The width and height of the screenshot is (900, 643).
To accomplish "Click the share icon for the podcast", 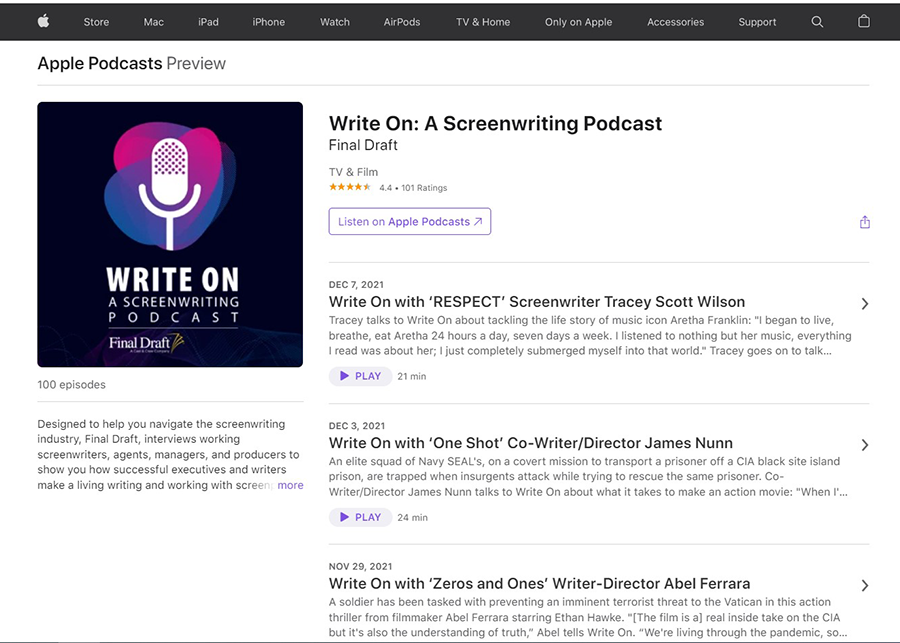I will (x=865, y=222).
